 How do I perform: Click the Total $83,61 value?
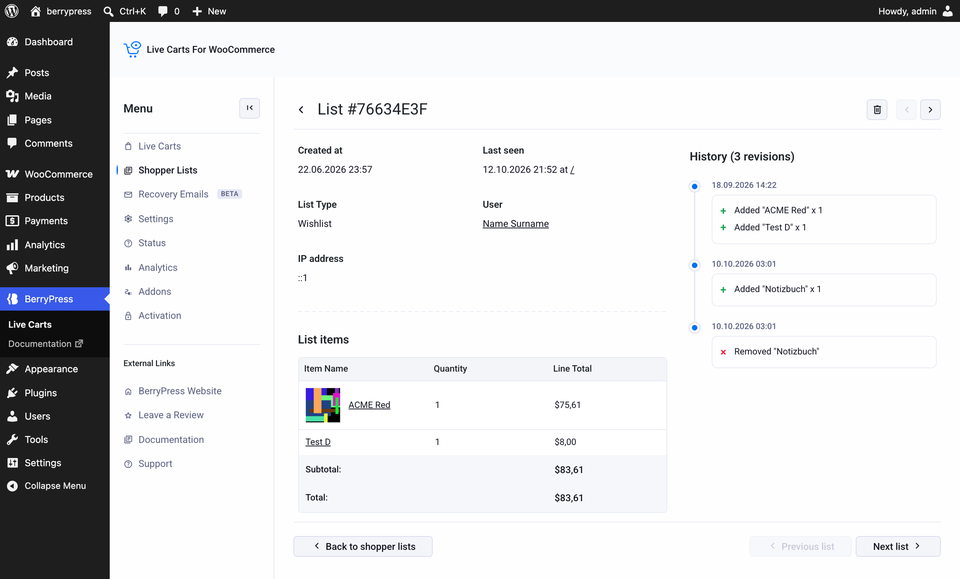point(569,498)
